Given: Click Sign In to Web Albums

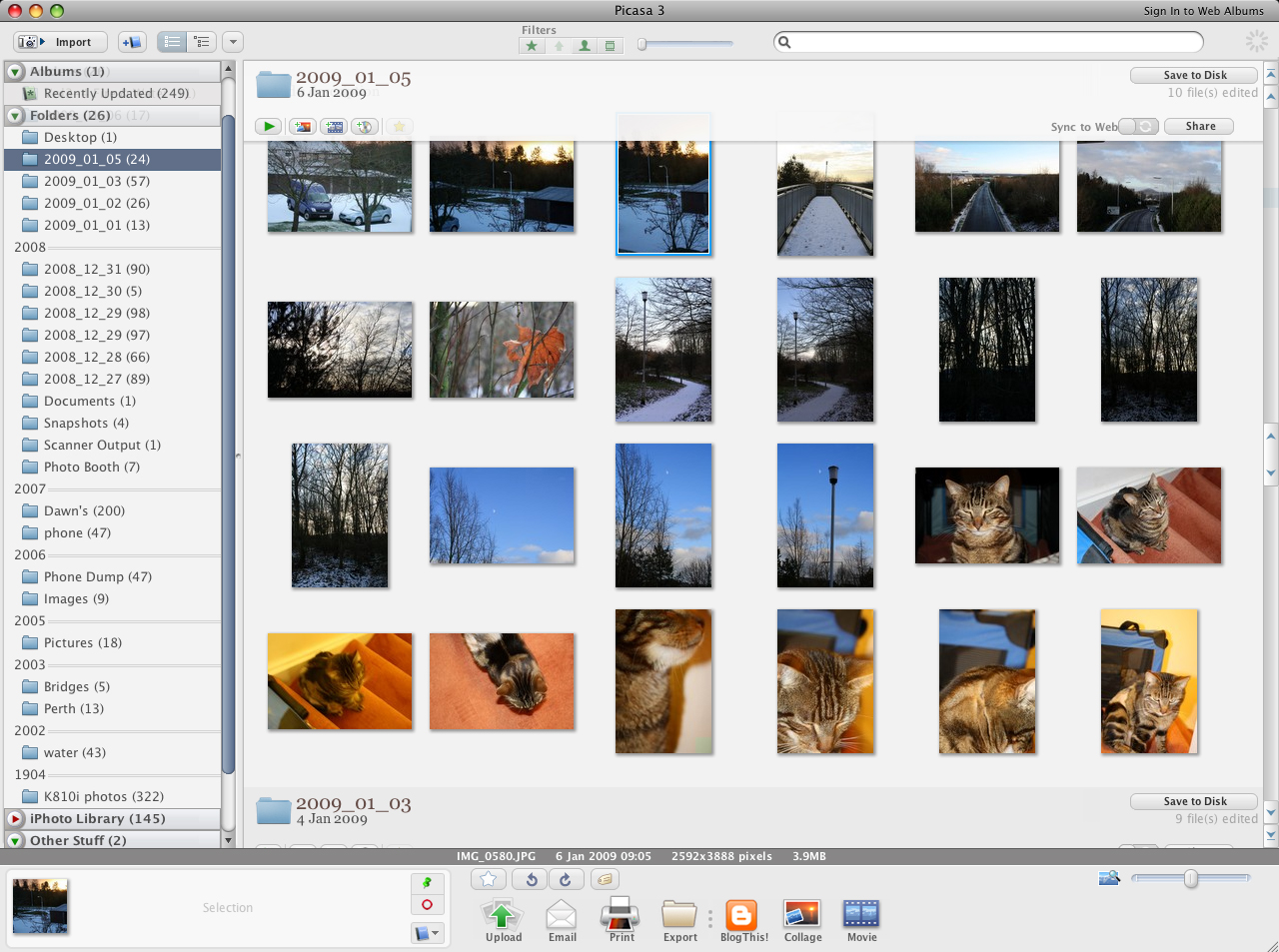Looking at the screenshot, I should pyautogui.click(x=1206, y=11).
